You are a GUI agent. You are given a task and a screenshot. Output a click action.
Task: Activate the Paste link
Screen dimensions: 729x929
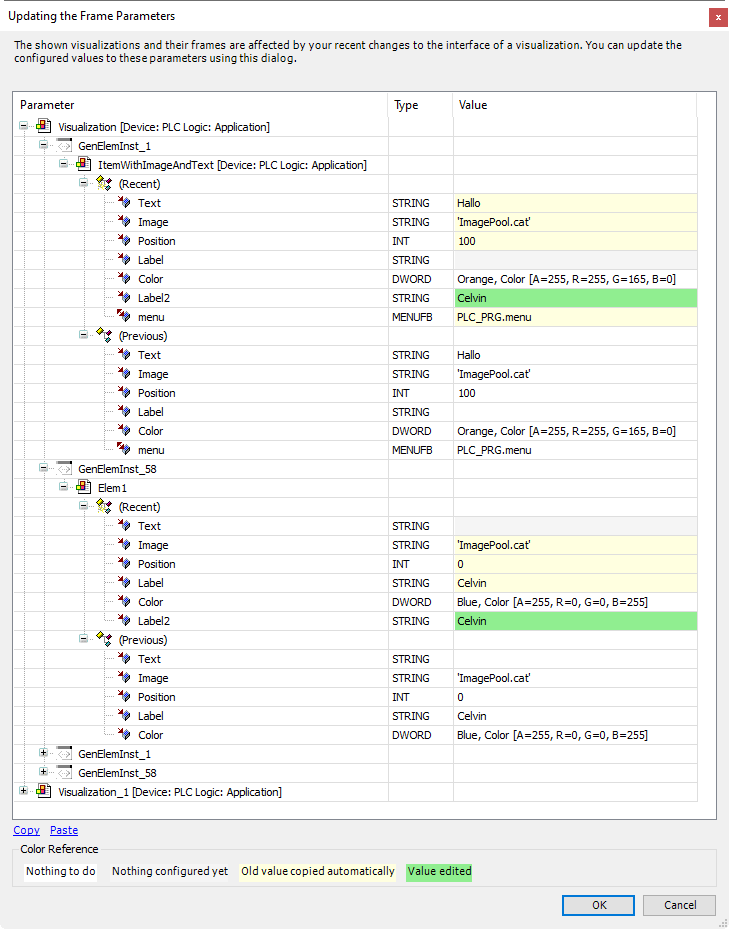tap(63, 830)
